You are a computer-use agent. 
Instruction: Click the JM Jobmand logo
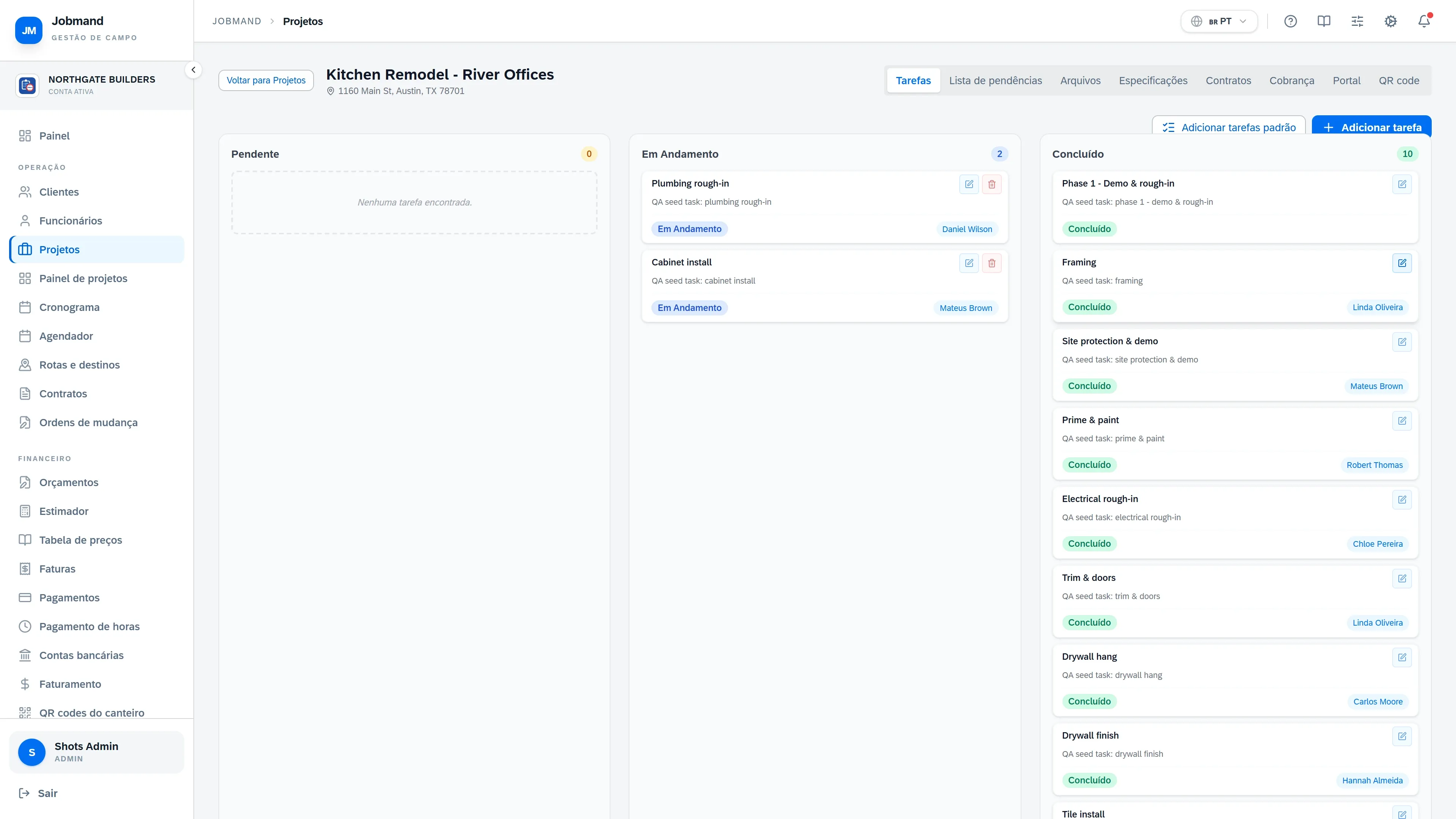tap(29, 30)
